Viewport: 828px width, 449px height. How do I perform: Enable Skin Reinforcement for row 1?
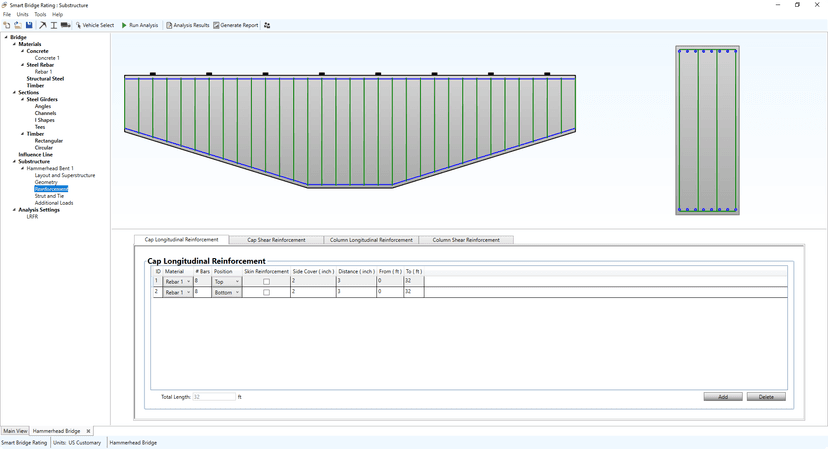tap(266, 282)
